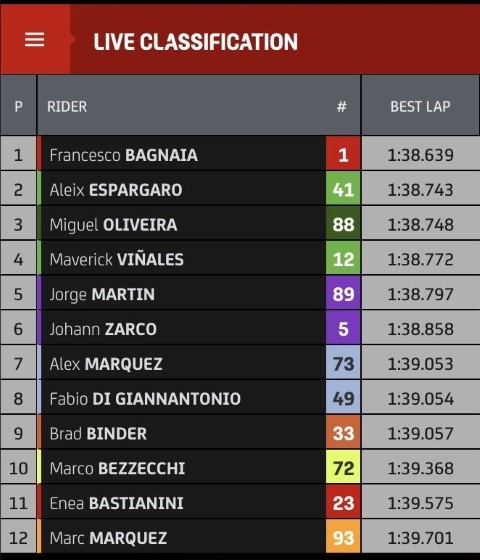Click the LIVE CLASSIFICATION header title
This screenshot has width=480, height=560.
point(195,42)
